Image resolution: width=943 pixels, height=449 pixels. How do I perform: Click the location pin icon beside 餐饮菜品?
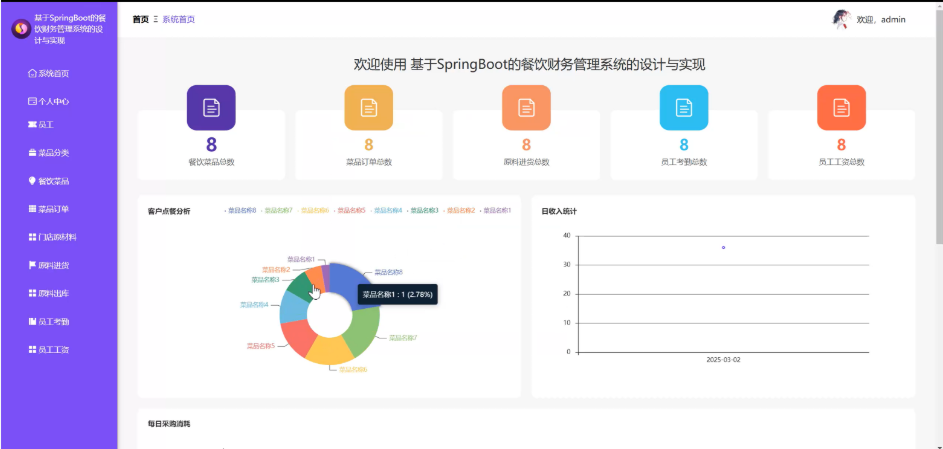coord(32,181)
